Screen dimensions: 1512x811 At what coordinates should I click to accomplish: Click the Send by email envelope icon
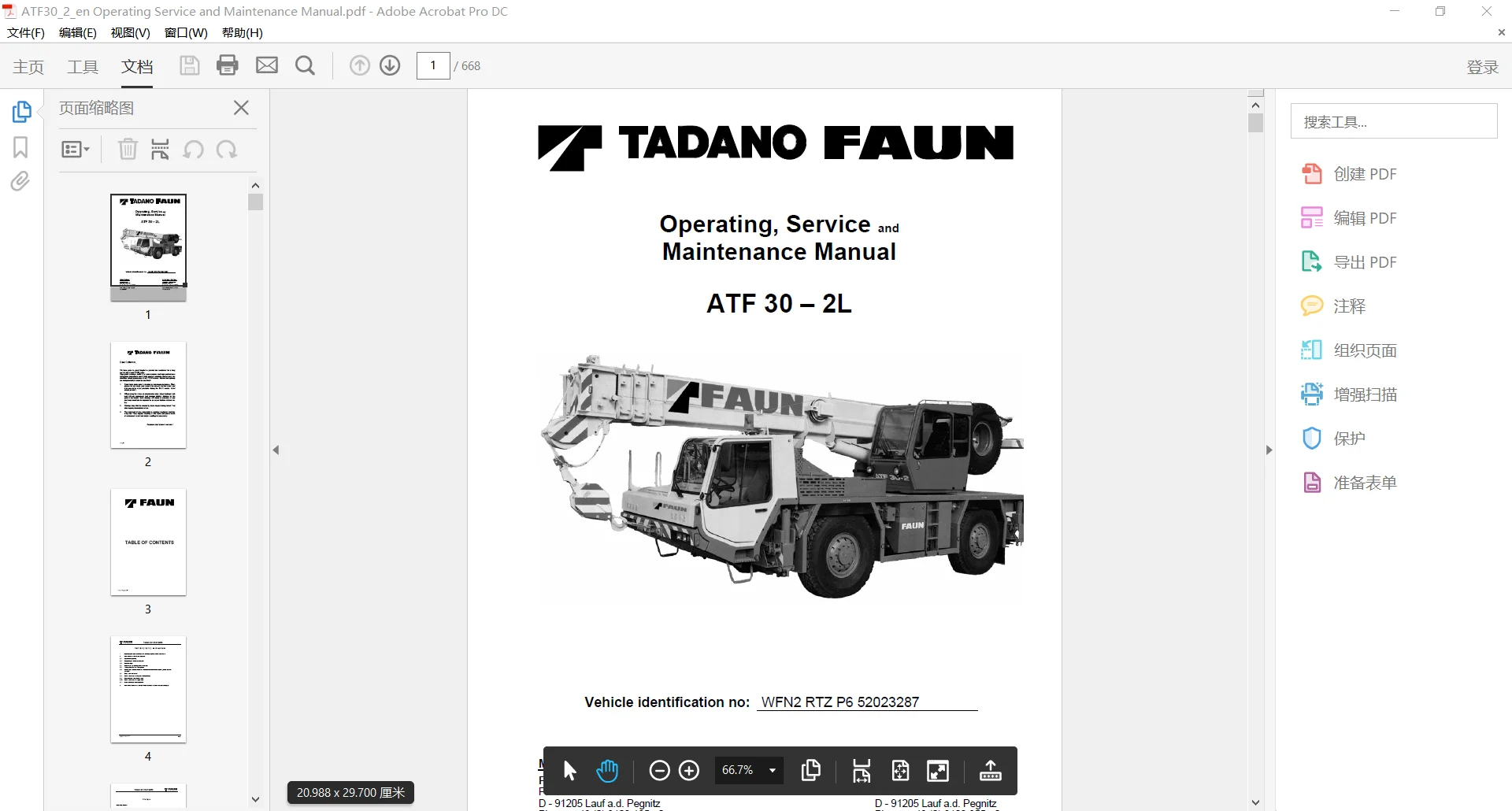[x=267, y=65]
